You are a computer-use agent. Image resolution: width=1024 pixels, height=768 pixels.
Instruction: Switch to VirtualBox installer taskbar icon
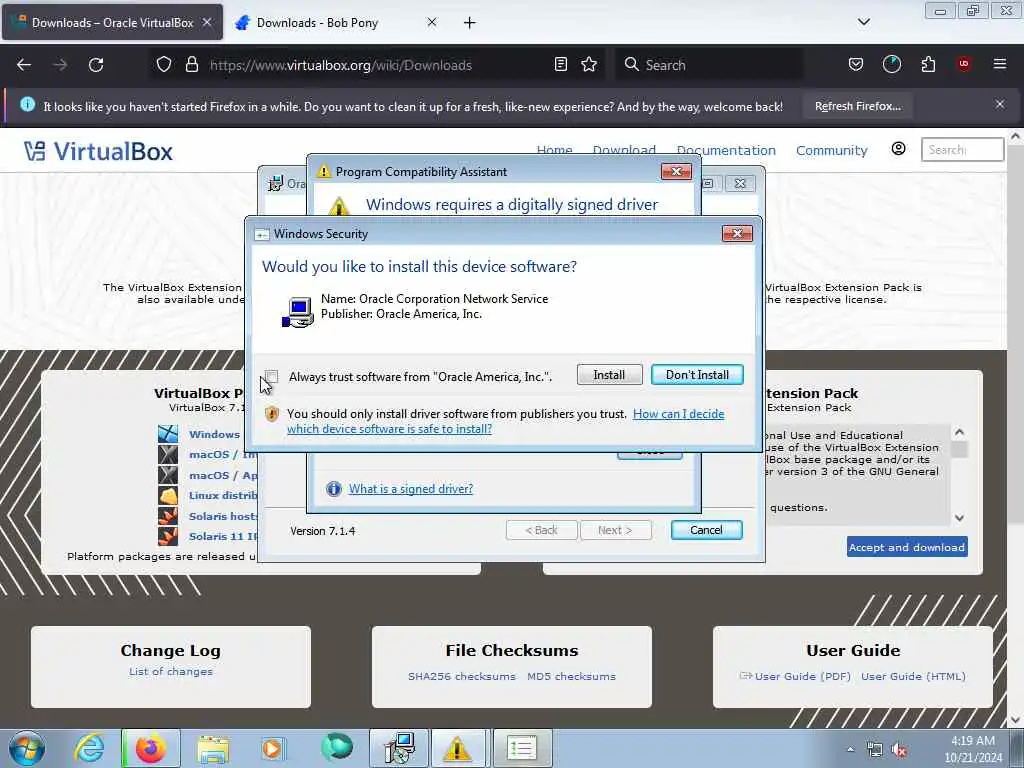399,748
